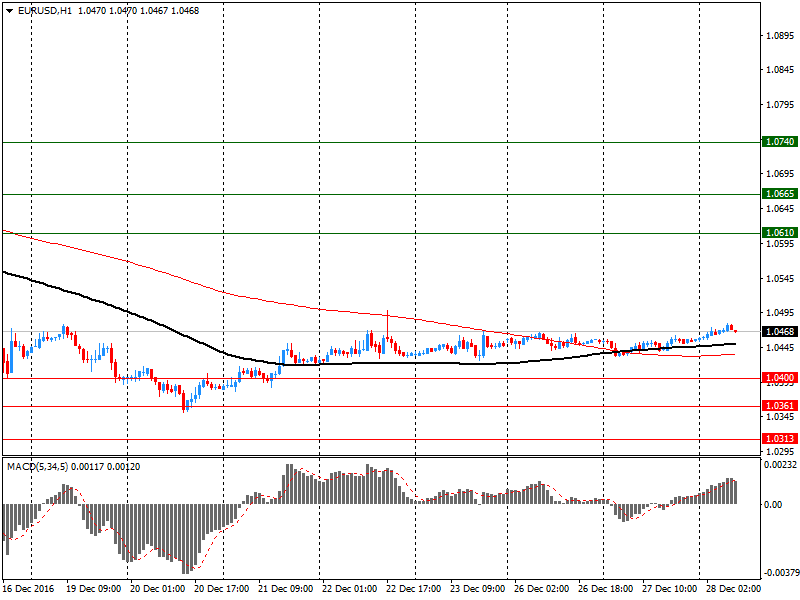
Task: Select the 19 Dec 09:00 time axis label
Action: coord(93,589)
